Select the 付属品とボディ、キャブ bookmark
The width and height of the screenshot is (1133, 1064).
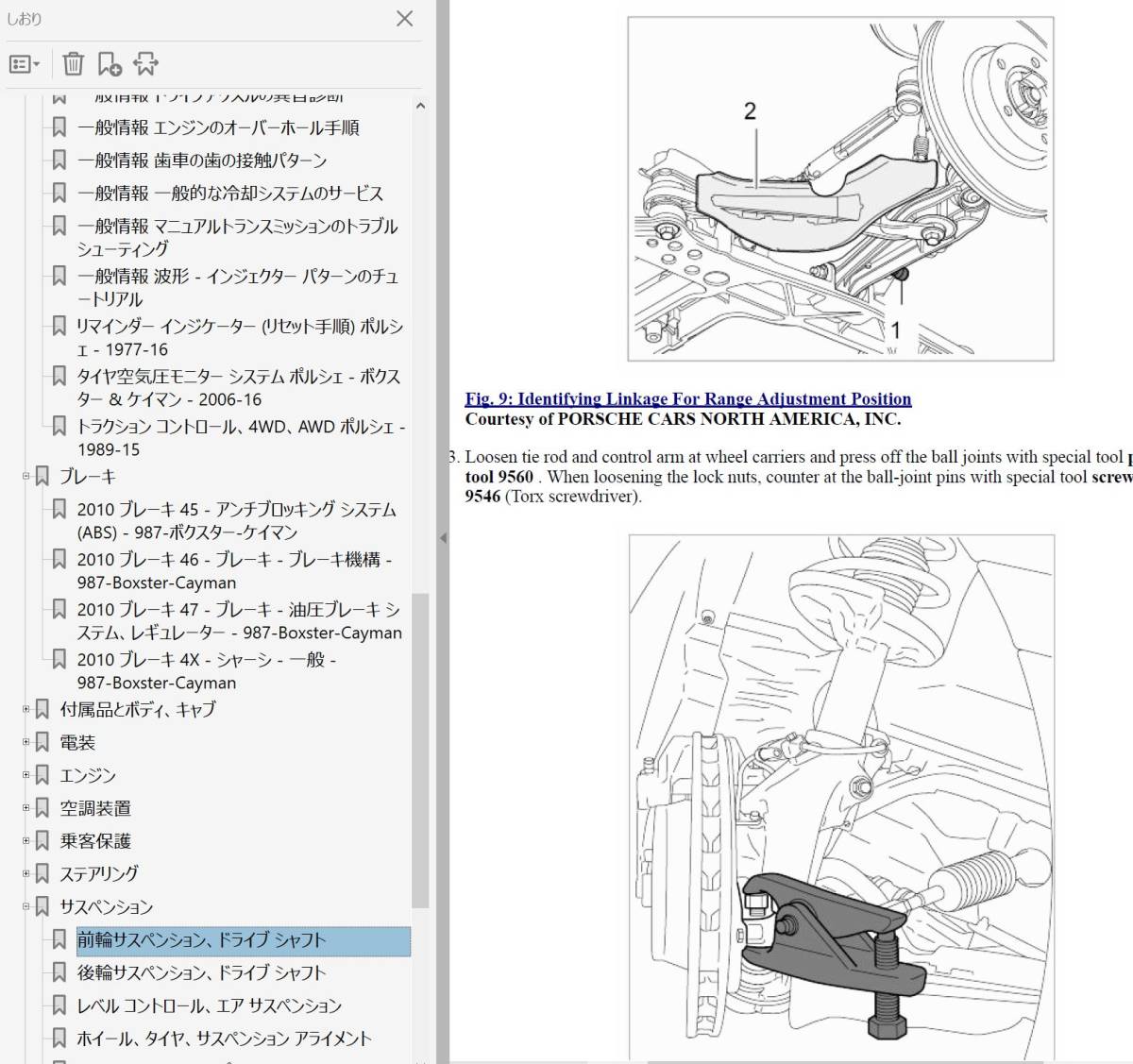coord(138,709)
